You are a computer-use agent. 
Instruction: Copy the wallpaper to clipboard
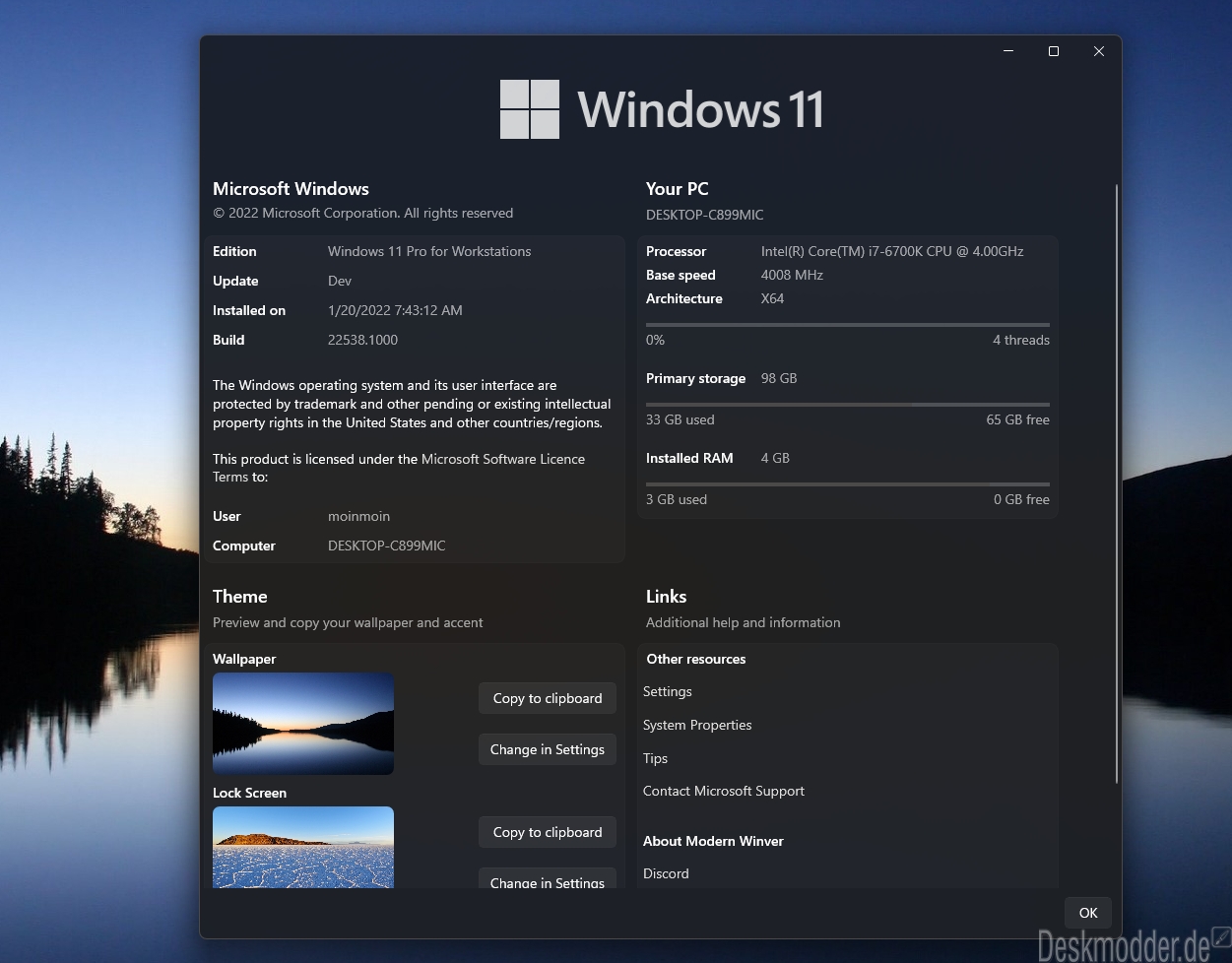tap(548, 698)
